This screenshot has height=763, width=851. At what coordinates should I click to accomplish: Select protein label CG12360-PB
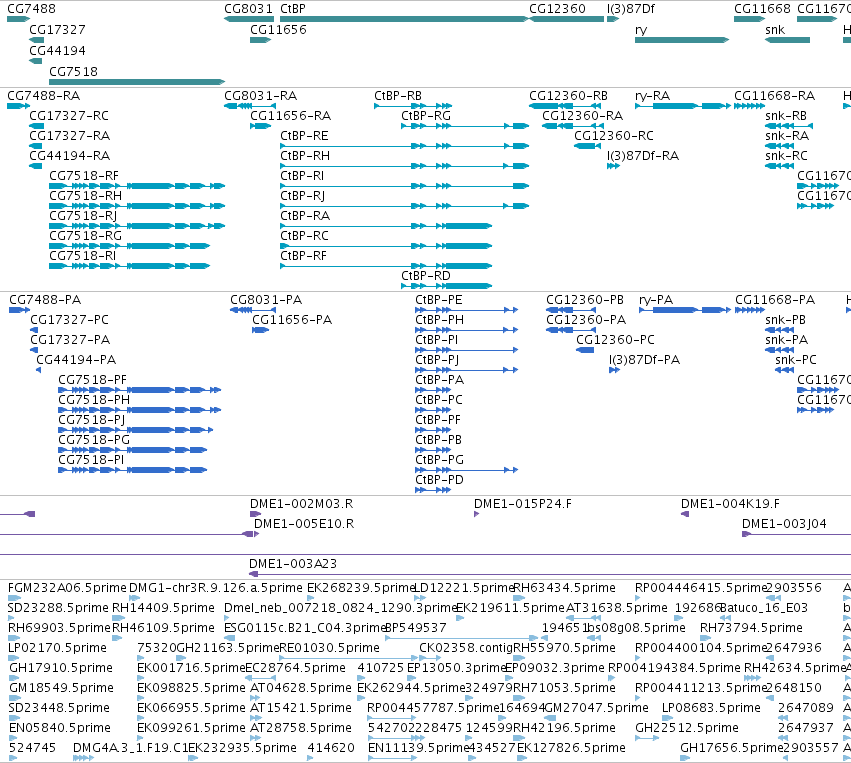585,300
